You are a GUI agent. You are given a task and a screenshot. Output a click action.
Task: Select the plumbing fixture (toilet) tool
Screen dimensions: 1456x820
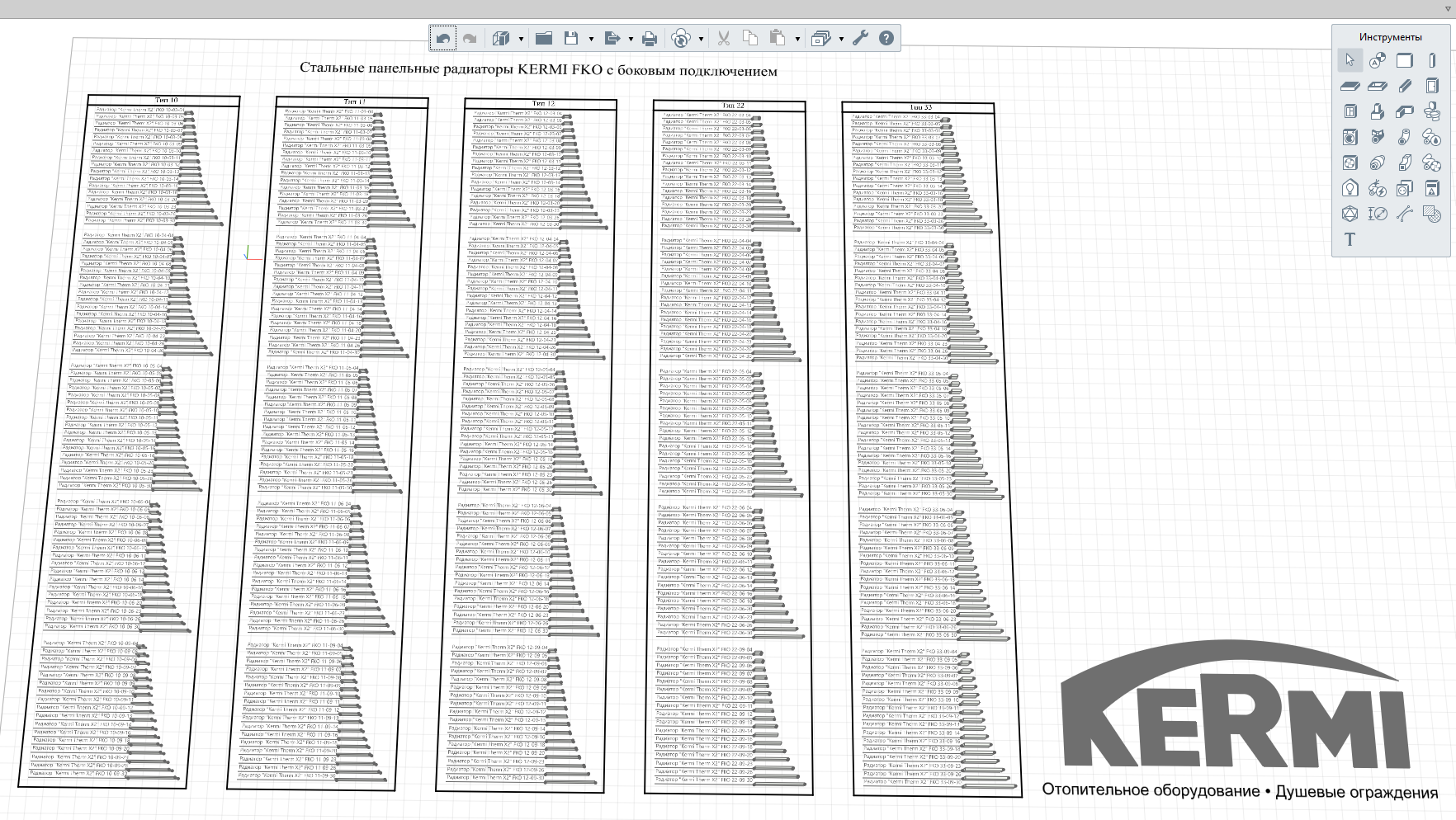click(x=1432, y=111)
